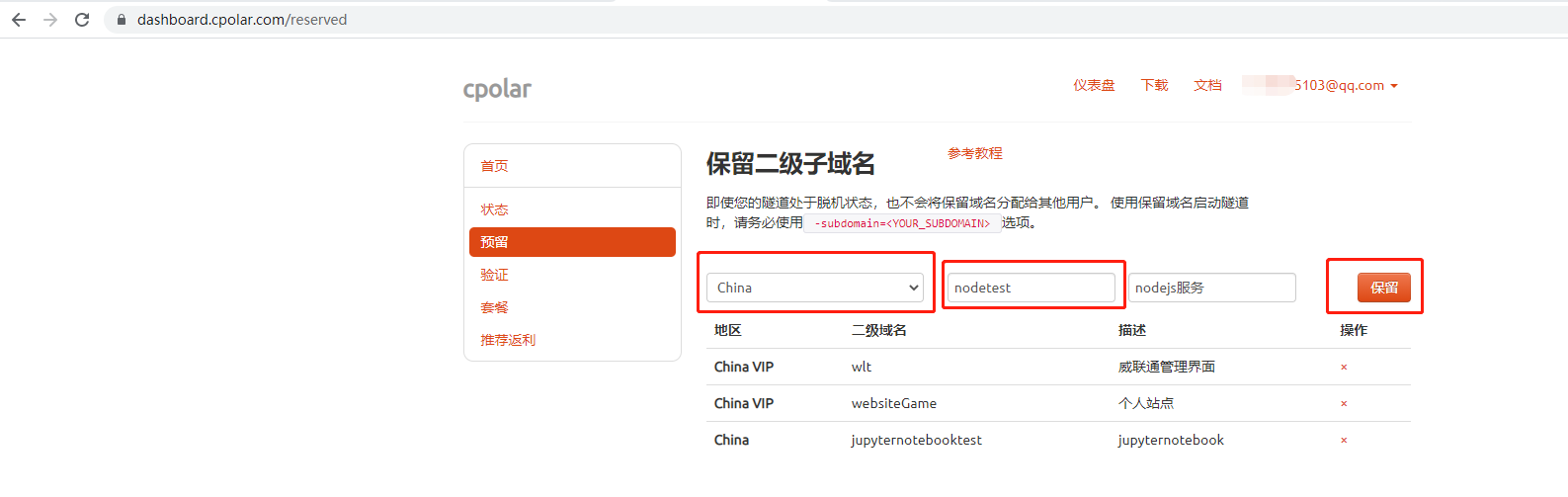The width and height of the screenshot is (1568, 497).
Task: Go back with the browser back arrow
Action: pyautogui.click(x=18, y=20)
